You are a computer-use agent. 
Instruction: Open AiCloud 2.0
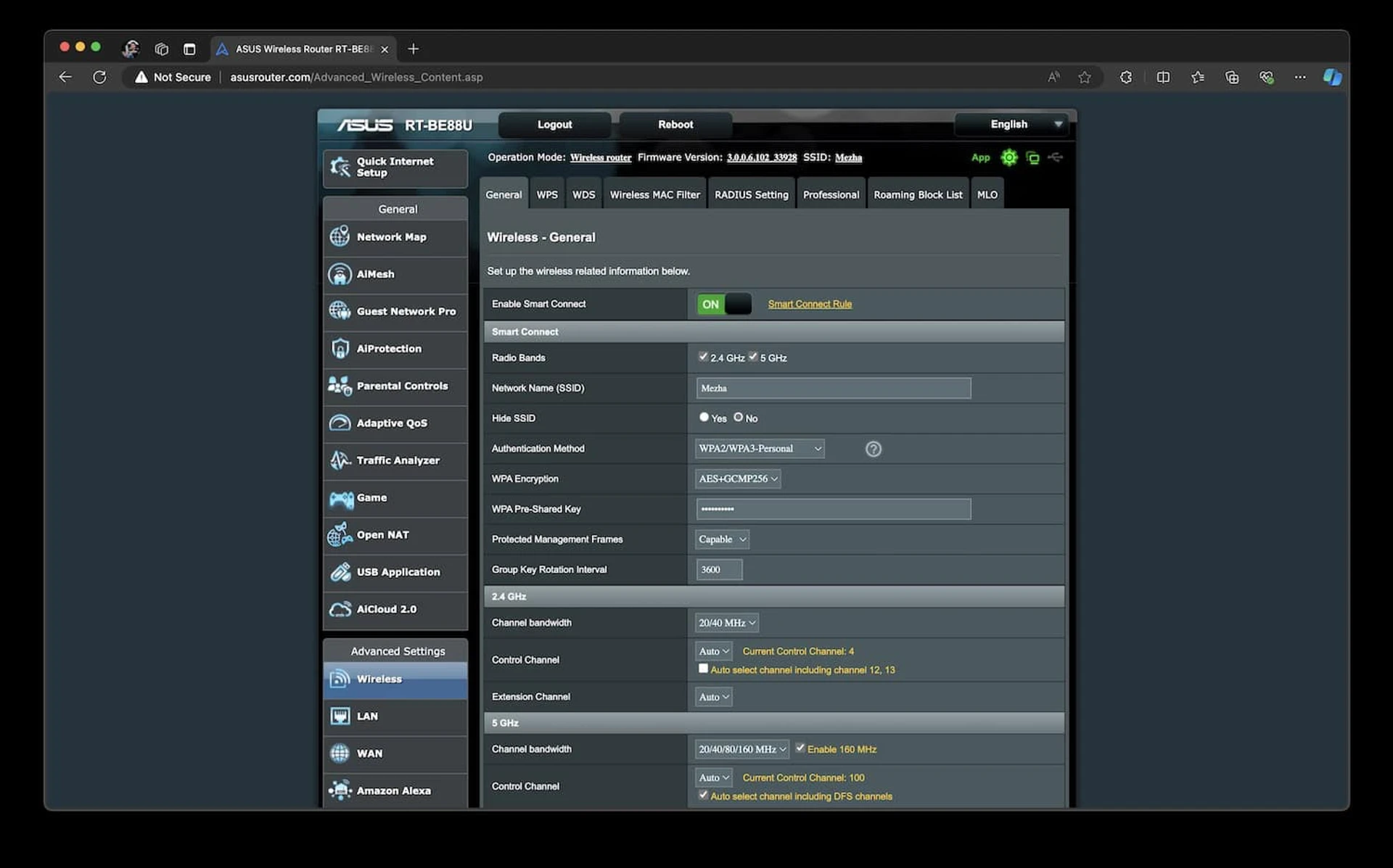395,609
